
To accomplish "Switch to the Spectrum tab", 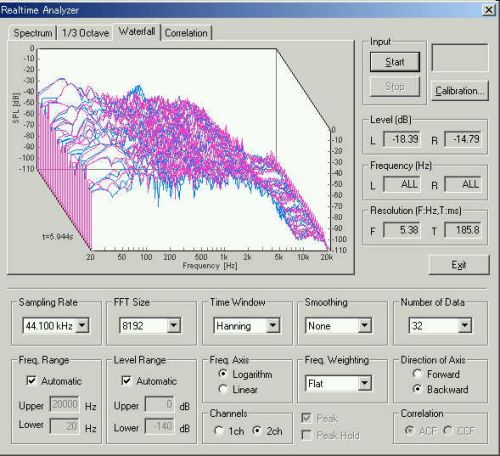I will point(33,33).
